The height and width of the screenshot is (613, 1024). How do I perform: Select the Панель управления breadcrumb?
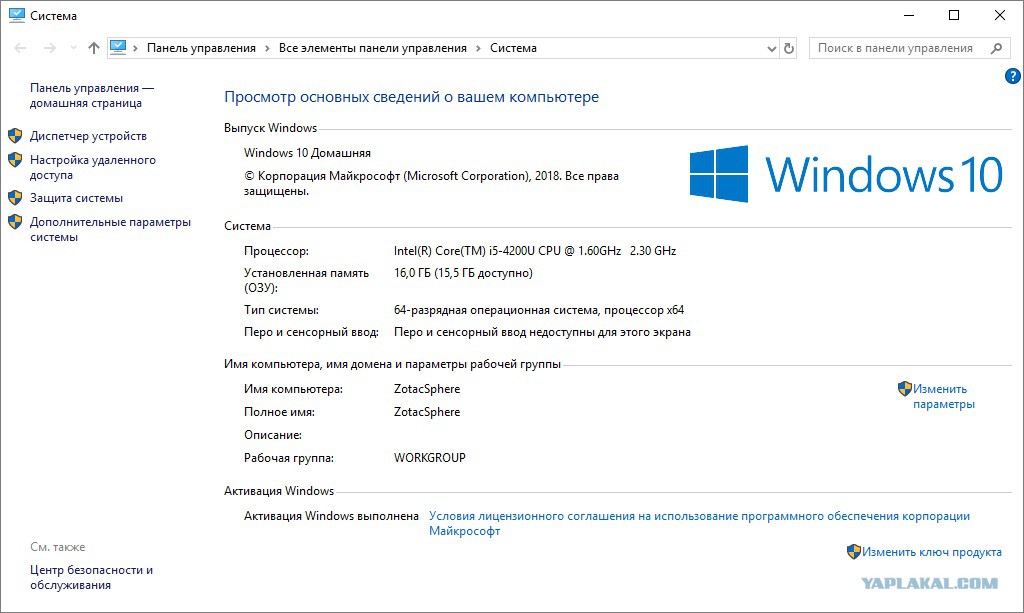(201, 48)
